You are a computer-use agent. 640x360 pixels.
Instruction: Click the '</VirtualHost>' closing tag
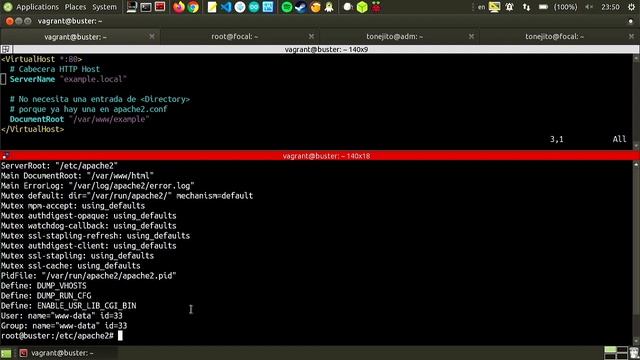pyautogui.click(x=32, y=129)
